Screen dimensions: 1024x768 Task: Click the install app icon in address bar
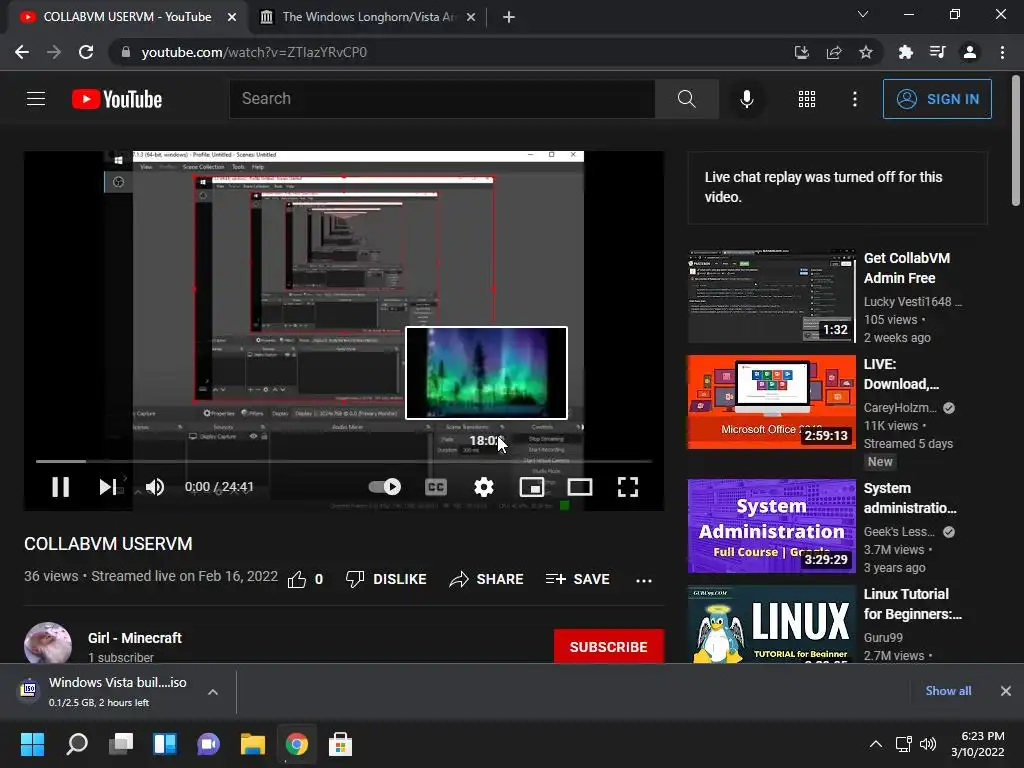point(802,52)
